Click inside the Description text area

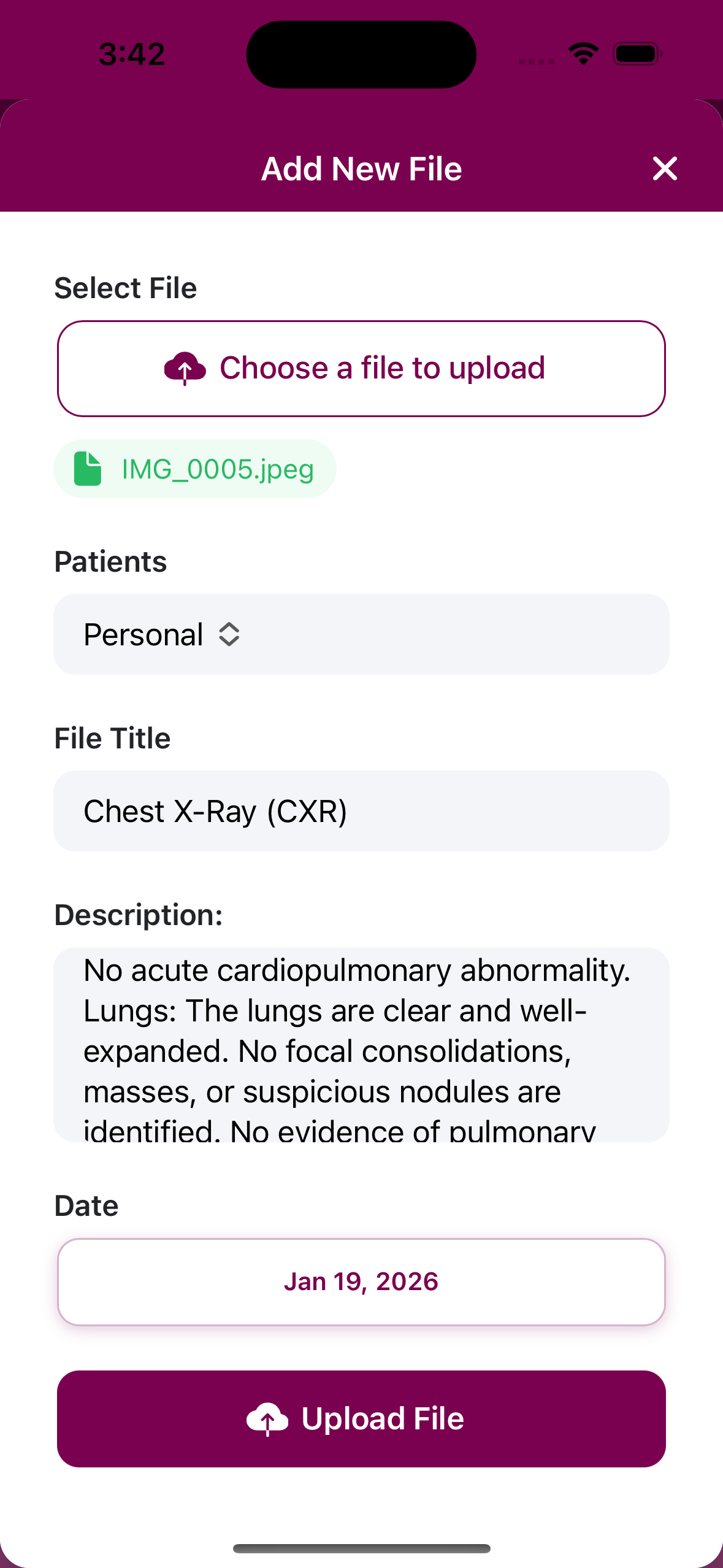(x=361, y=1044)
